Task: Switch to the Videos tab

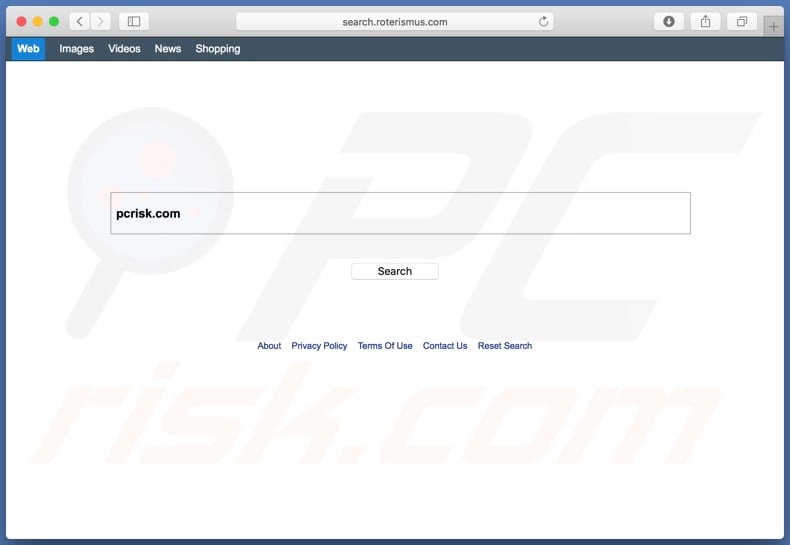Action: pos(124,49)
